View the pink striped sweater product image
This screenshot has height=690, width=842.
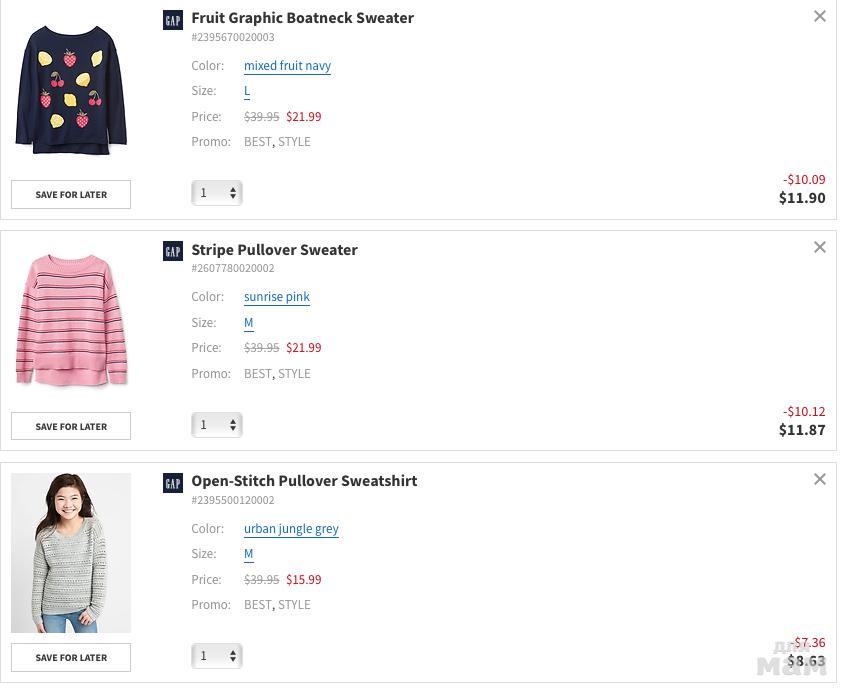[71, 320]
